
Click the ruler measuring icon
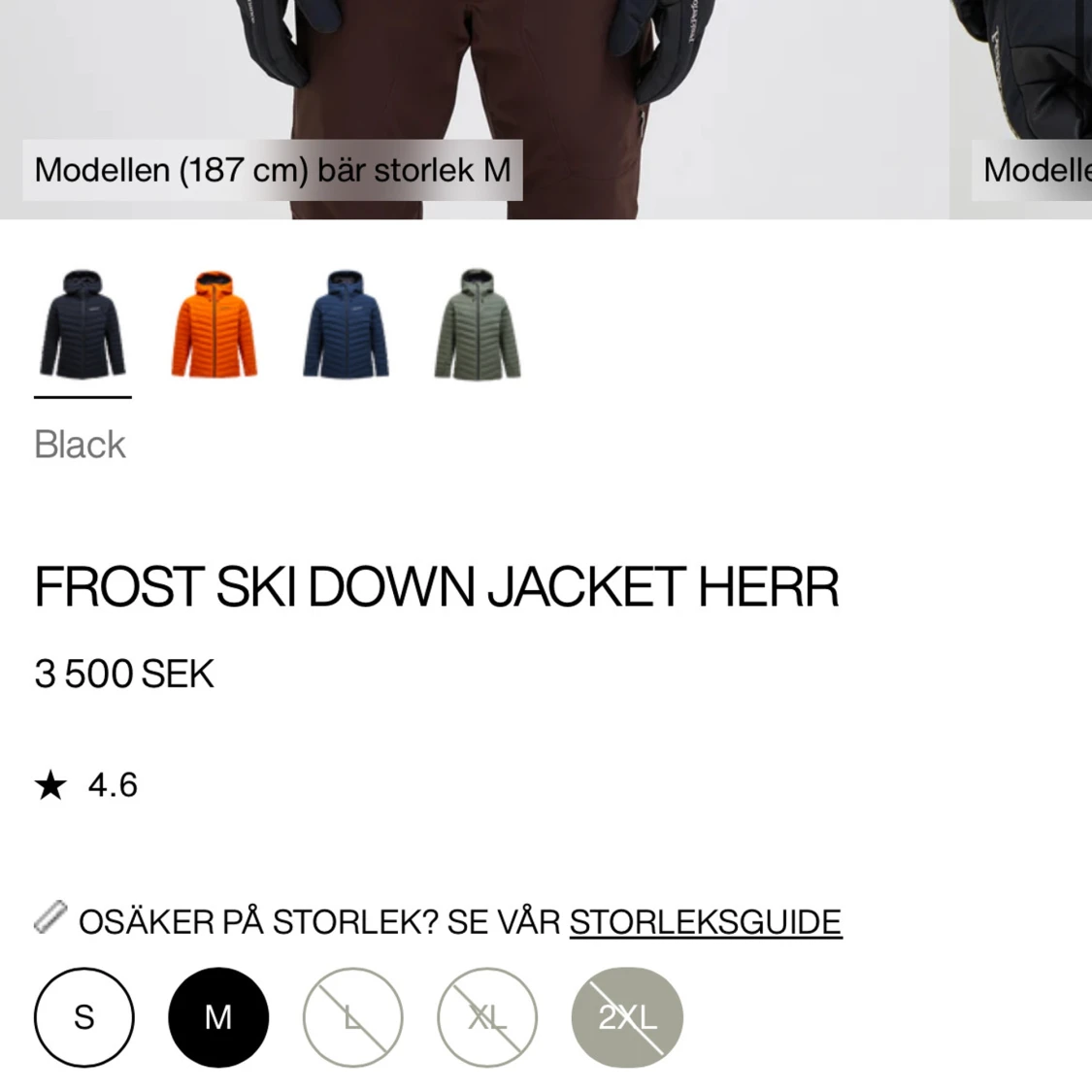(50, 917)
